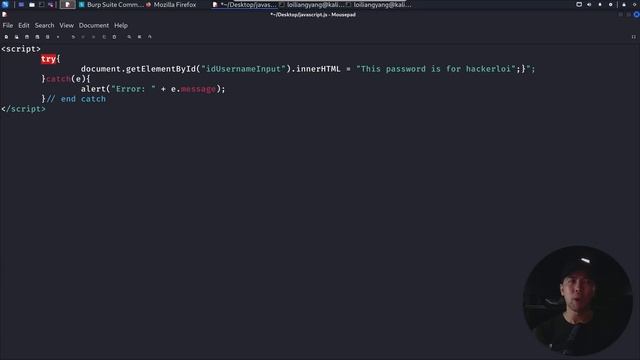Create a new document from toolbar
This screenshot has height=360, width=640.
6,37
